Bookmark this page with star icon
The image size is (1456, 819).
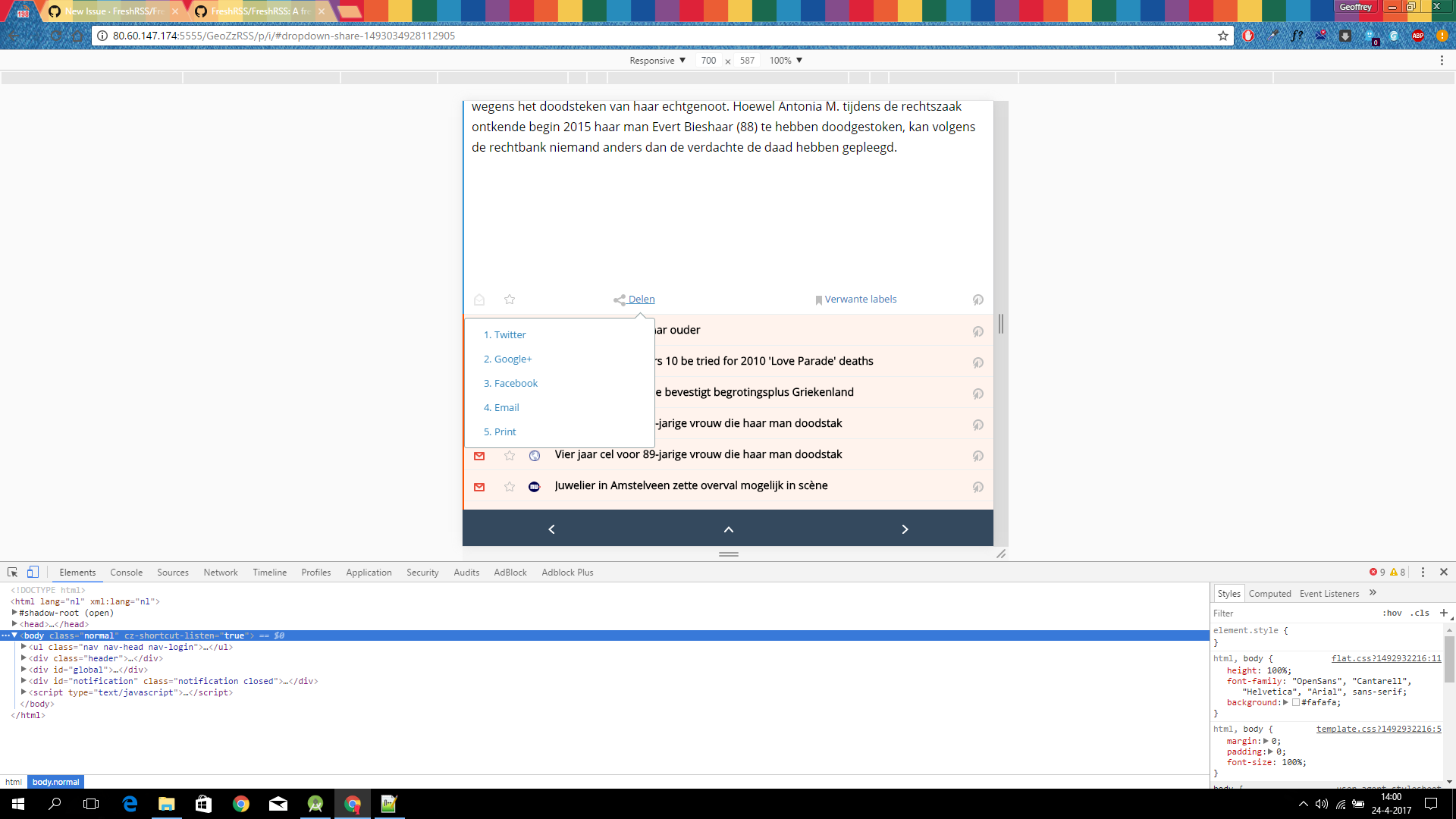point(1222,36)
